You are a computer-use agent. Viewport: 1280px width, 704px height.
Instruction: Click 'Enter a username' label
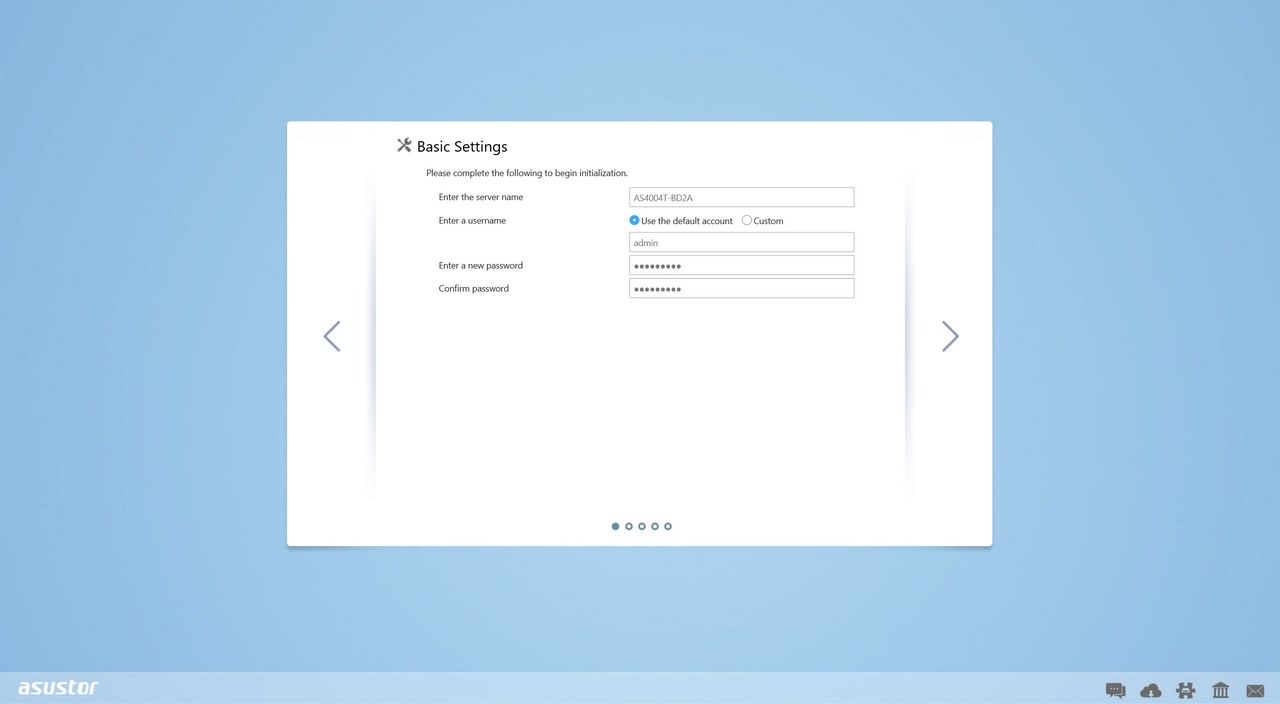point(472,220)
